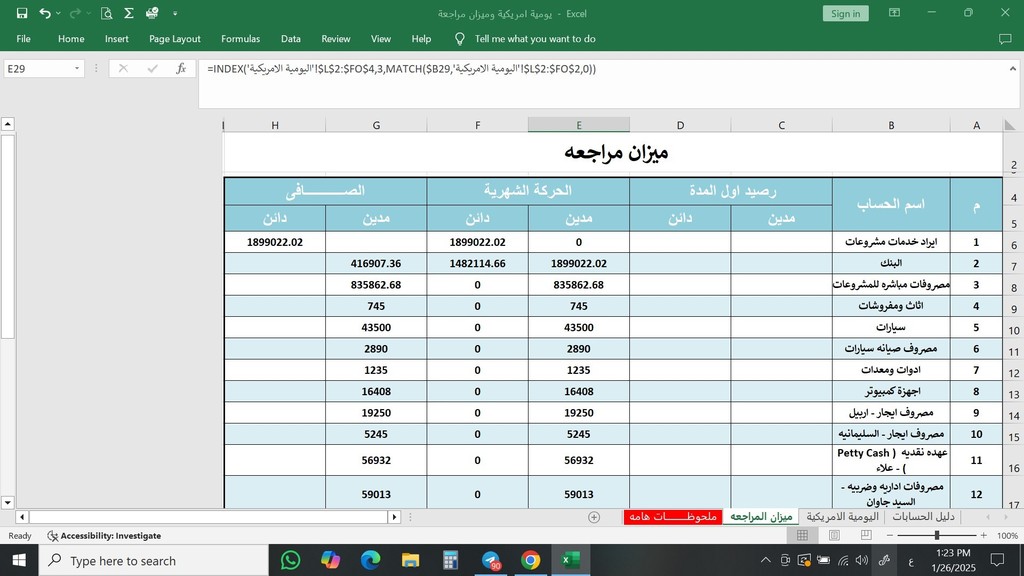The width and height of the screenshot is (1024, 576).
Task: Click the Sign in button
Action: click(845, 14)
